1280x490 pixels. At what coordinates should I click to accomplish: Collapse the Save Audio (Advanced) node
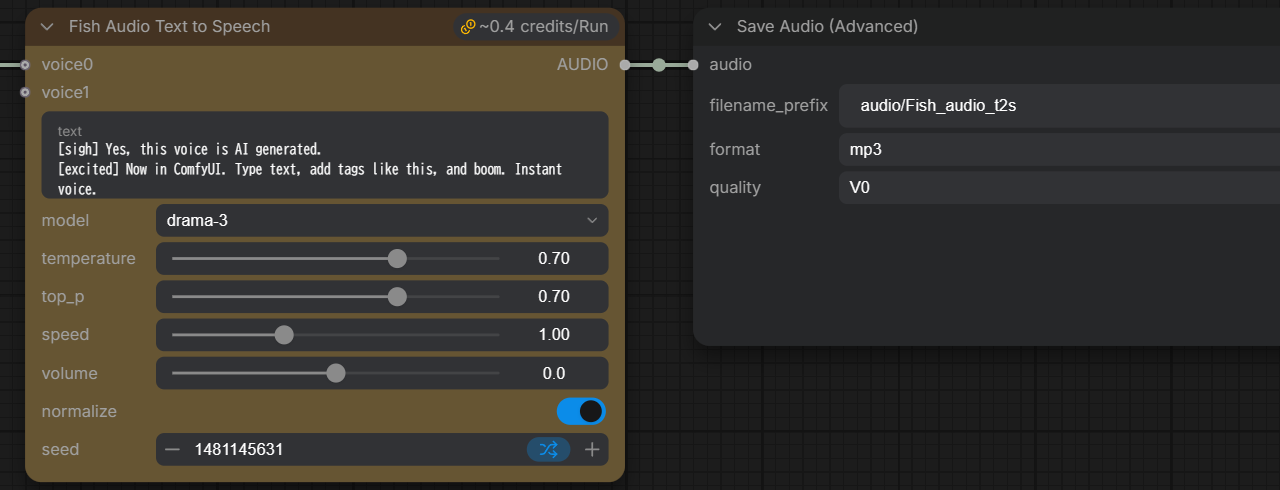[714, 27]
